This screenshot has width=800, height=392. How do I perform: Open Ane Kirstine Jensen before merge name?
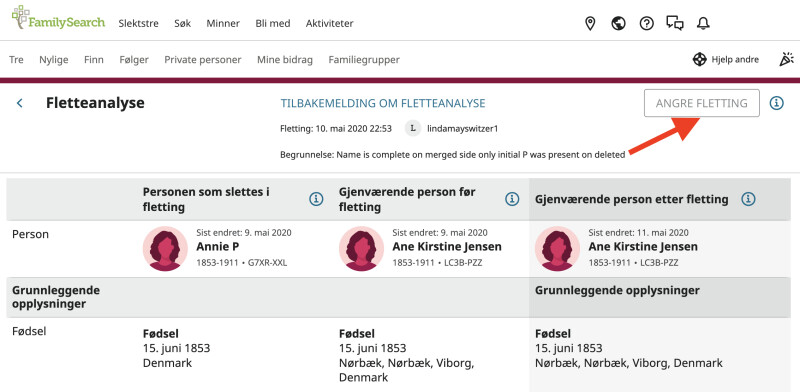point(447,247)
